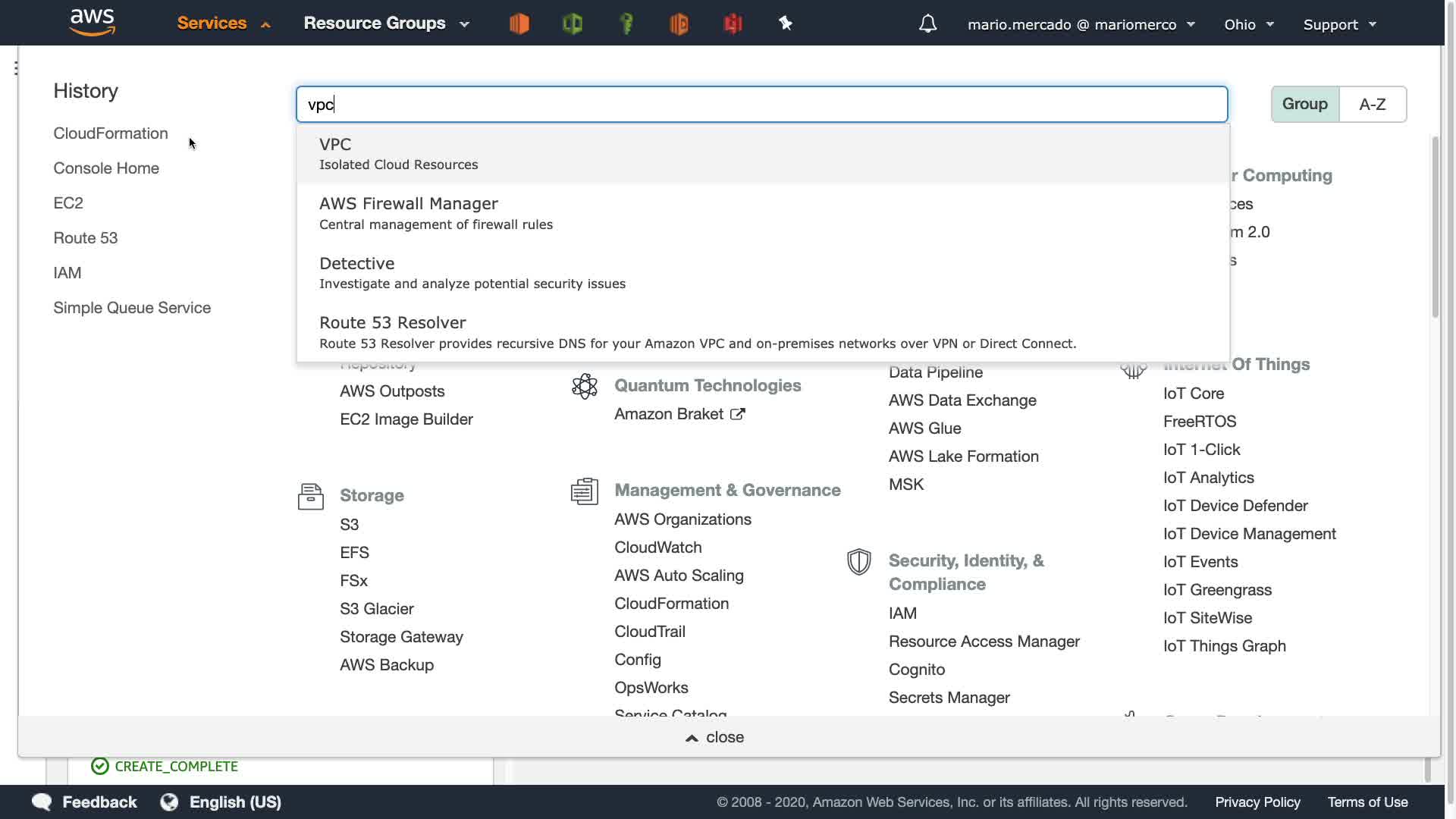Open the green CloudFormation shortcut icon
The height and width of the screenshot is (819, 1456).
[x=573, y=24]
